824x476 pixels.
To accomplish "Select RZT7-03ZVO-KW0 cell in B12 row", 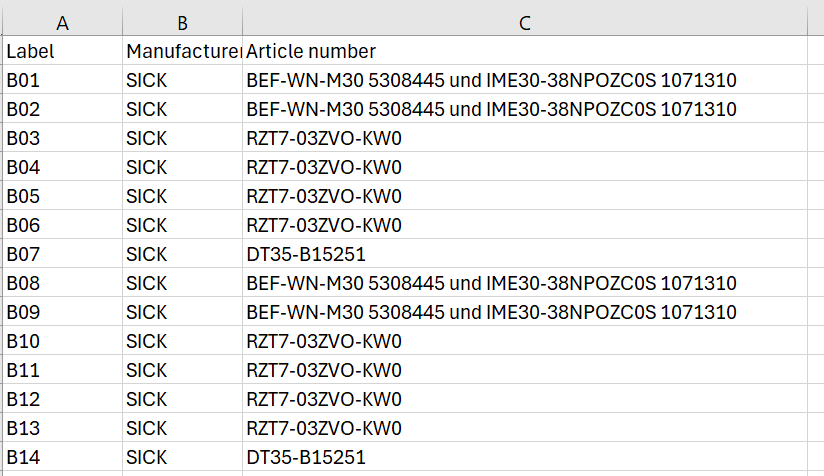I will pos(524,398).
